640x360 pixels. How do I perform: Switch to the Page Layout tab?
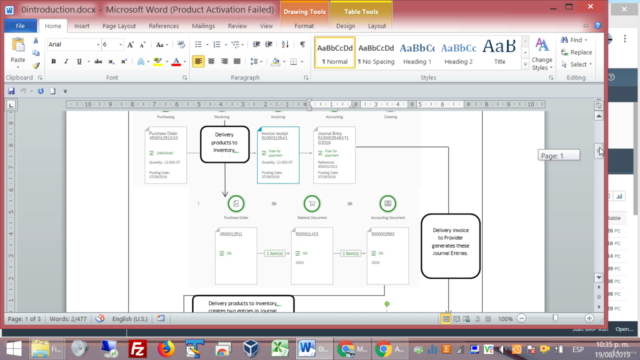point(119,26)
